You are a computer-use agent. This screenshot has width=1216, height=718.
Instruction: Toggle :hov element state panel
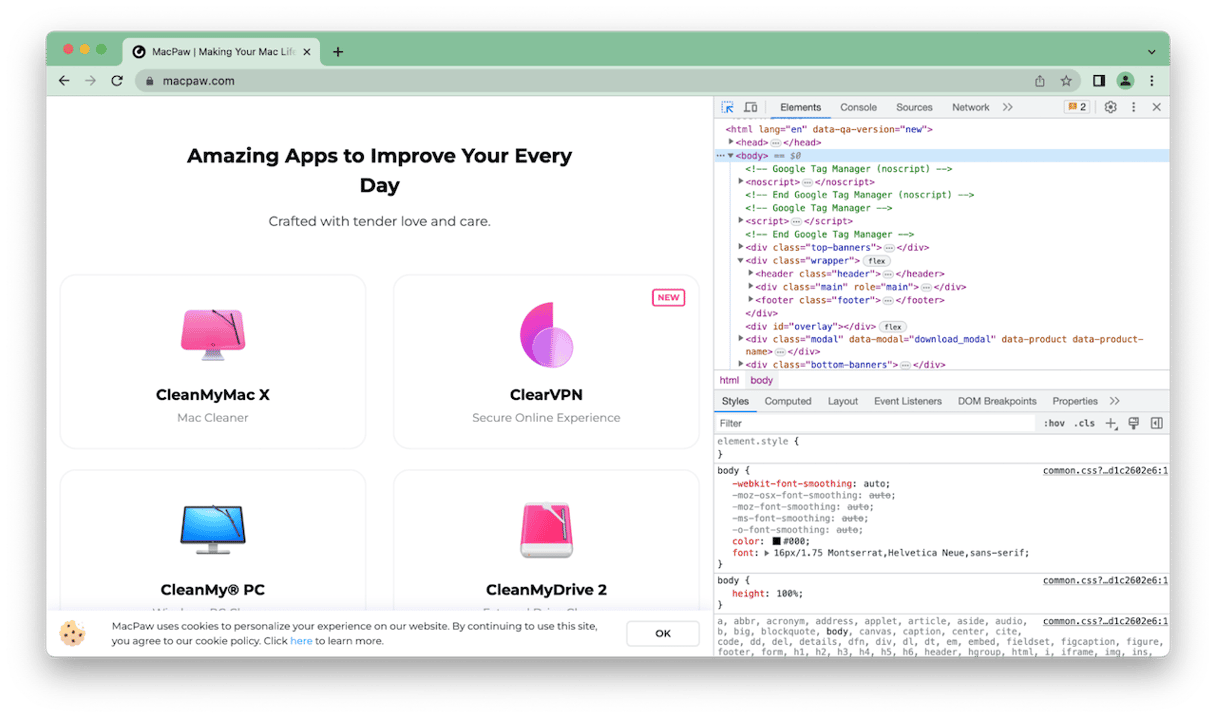tap(1054, 423)
